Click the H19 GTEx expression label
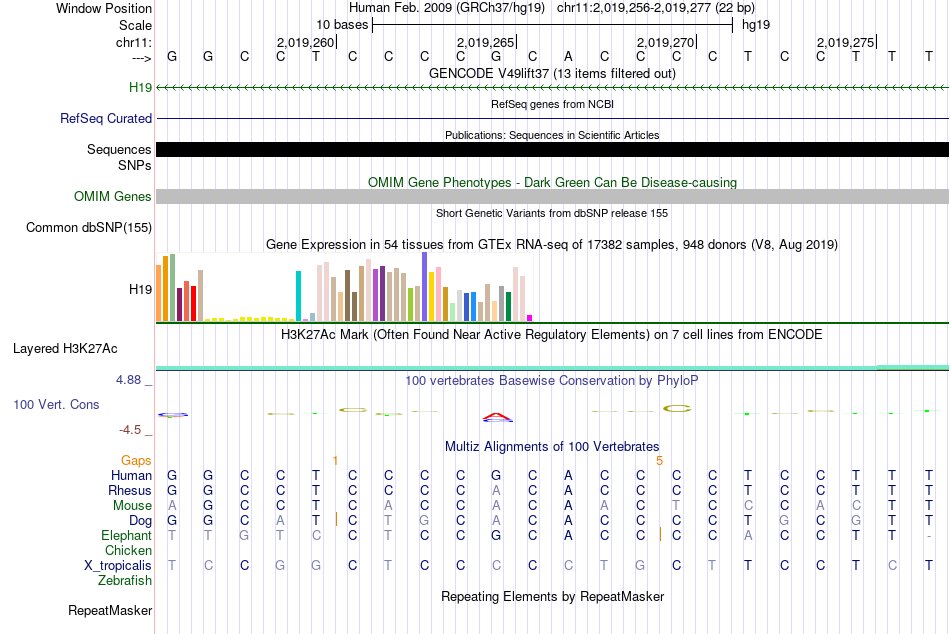 (x=140, y=289)
